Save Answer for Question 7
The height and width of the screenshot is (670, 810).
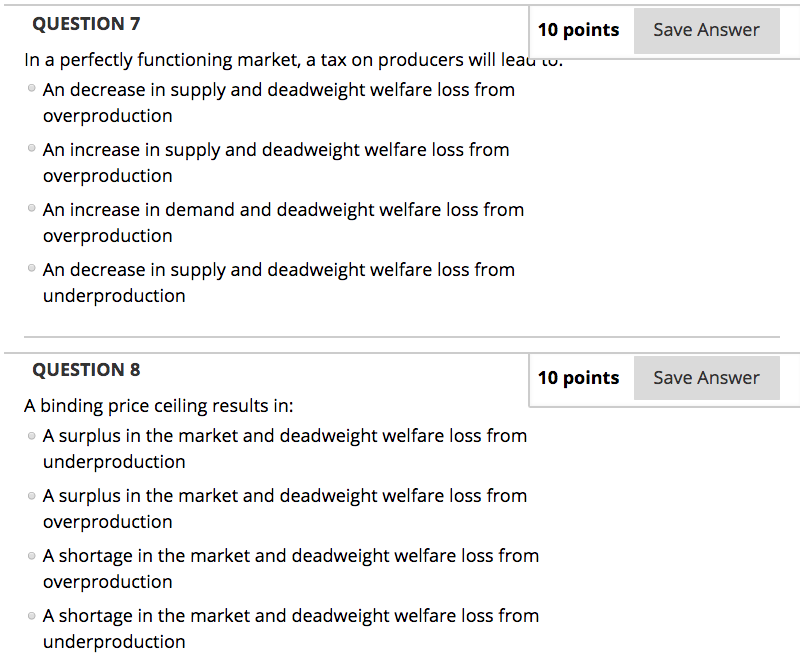[706, 30]
